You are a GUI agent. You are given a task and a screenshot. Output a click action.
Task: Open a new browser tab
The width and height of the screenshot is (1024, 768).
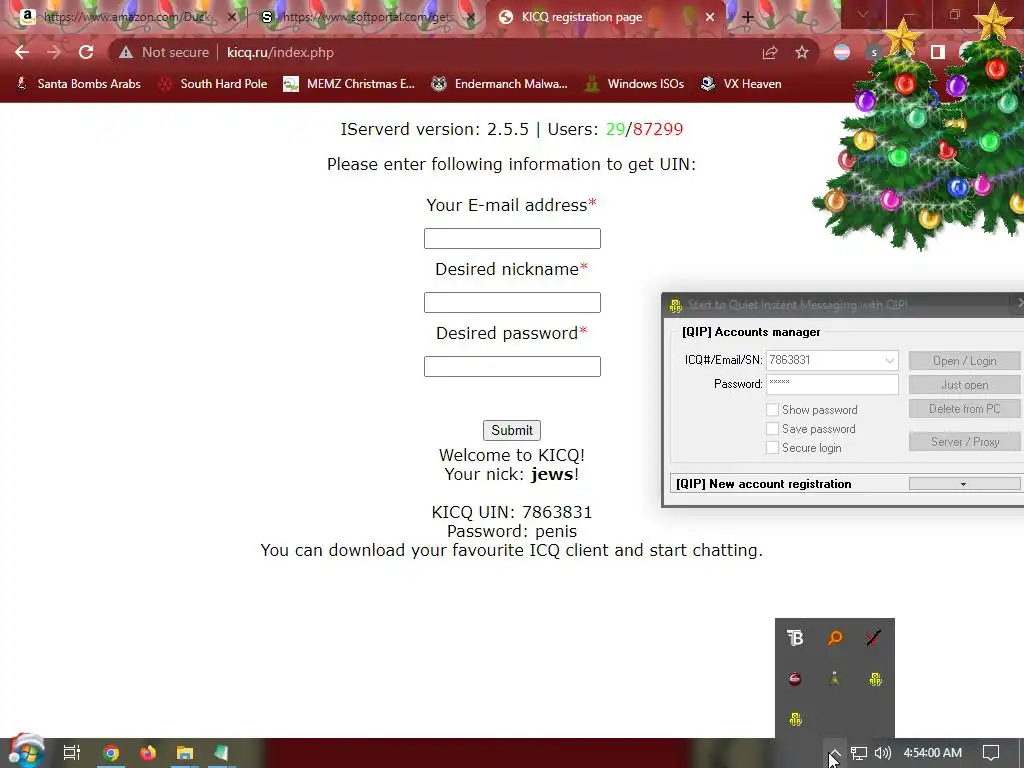(x=748, y=18)
